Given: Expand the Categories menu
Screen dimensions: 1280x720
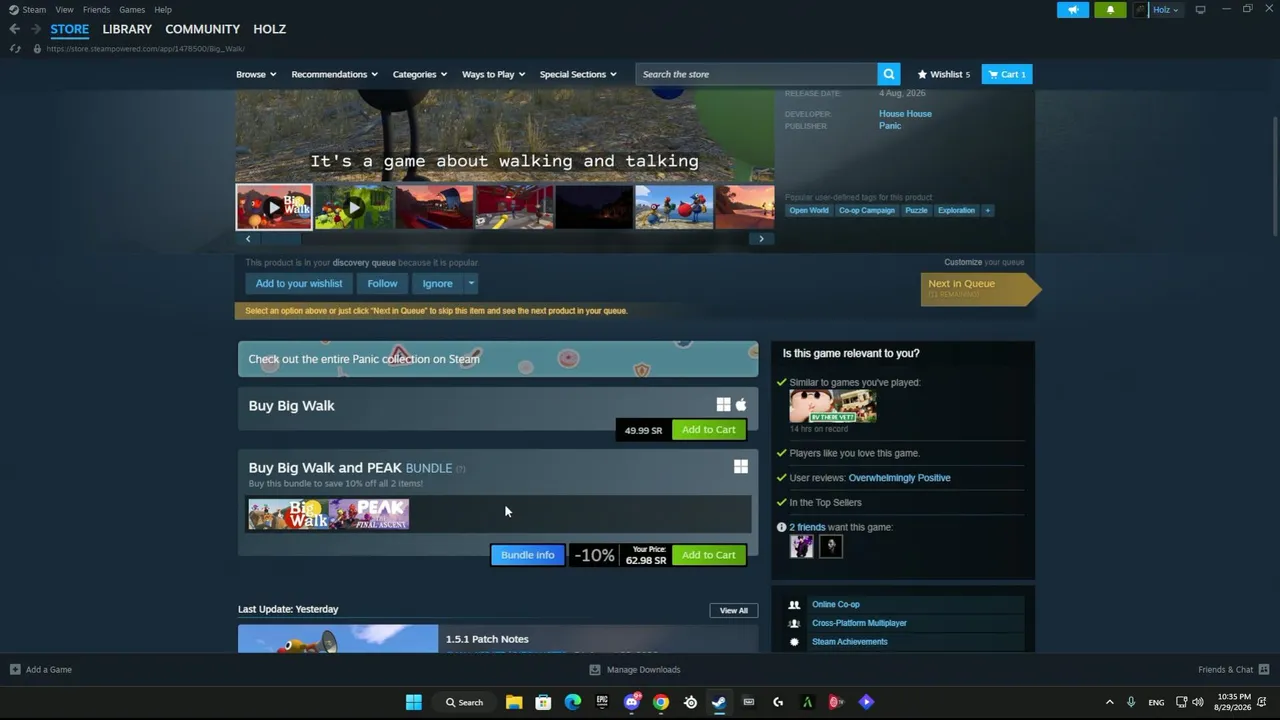Looking at the screenshot, I should [420, 74].
